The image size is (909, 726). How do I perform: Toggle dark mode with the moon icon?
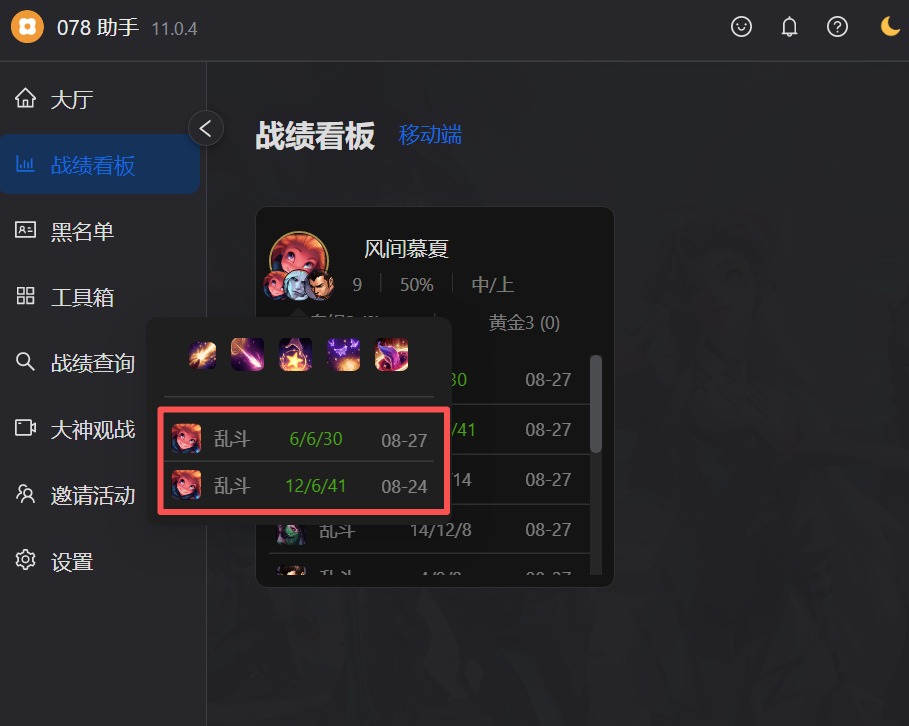coord(890,27)
